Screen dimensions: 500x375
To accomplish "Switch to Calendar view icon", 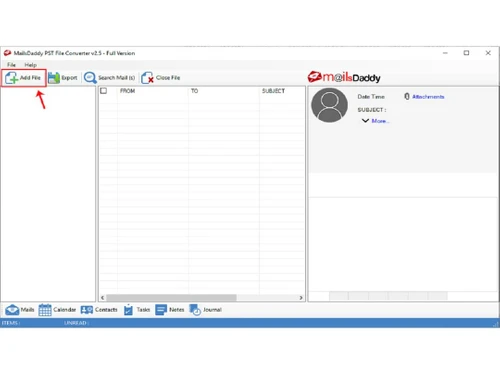I will point(45,310).
